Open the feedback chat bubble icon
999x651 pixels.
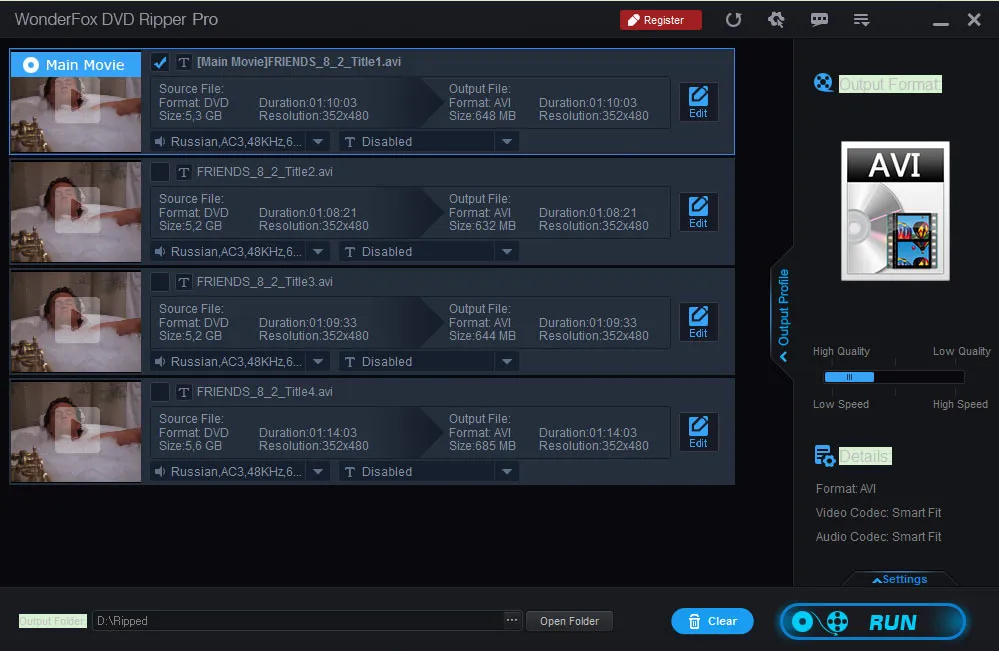pyautogui.click(x=819, y=20)
